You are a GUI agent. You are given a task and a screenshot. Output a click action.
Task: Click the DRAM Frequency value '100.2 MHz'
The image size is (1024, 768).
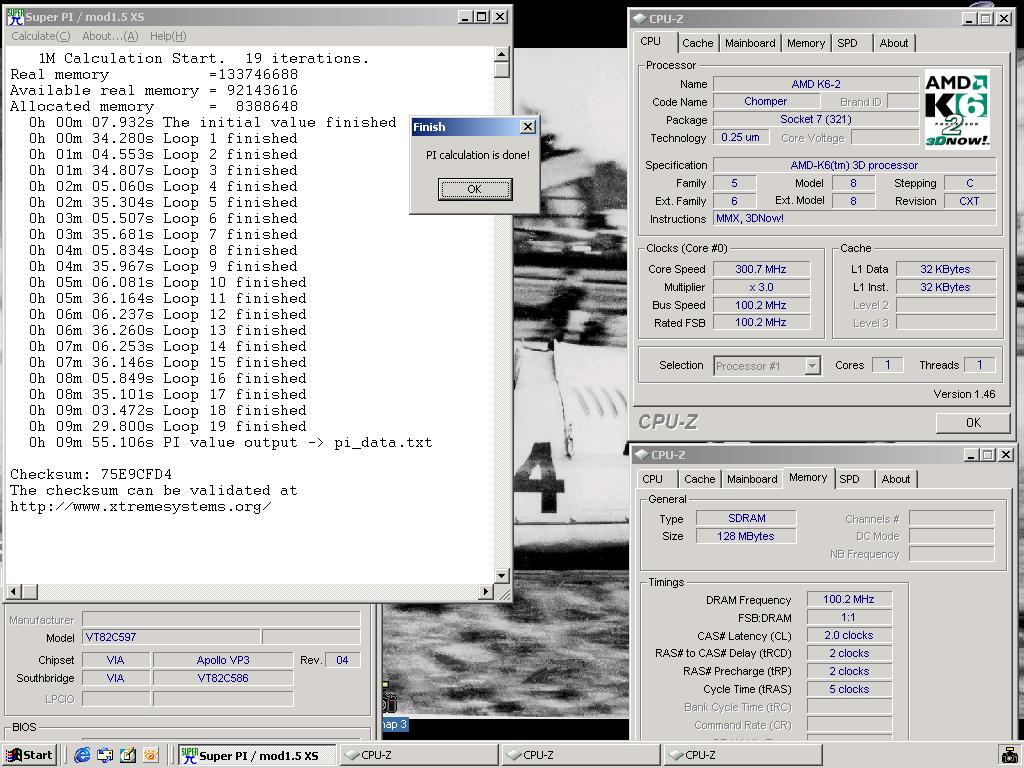(849, 599)
